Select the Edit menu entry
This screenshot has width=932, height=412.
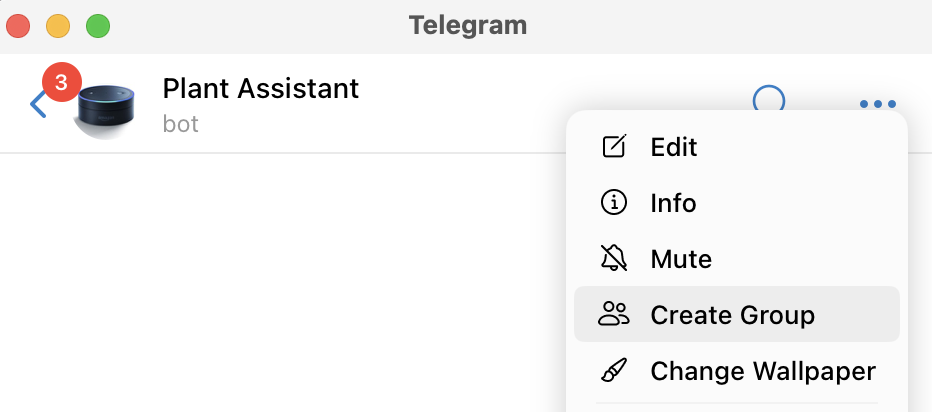pyautogui.click(x=674, y=147)
